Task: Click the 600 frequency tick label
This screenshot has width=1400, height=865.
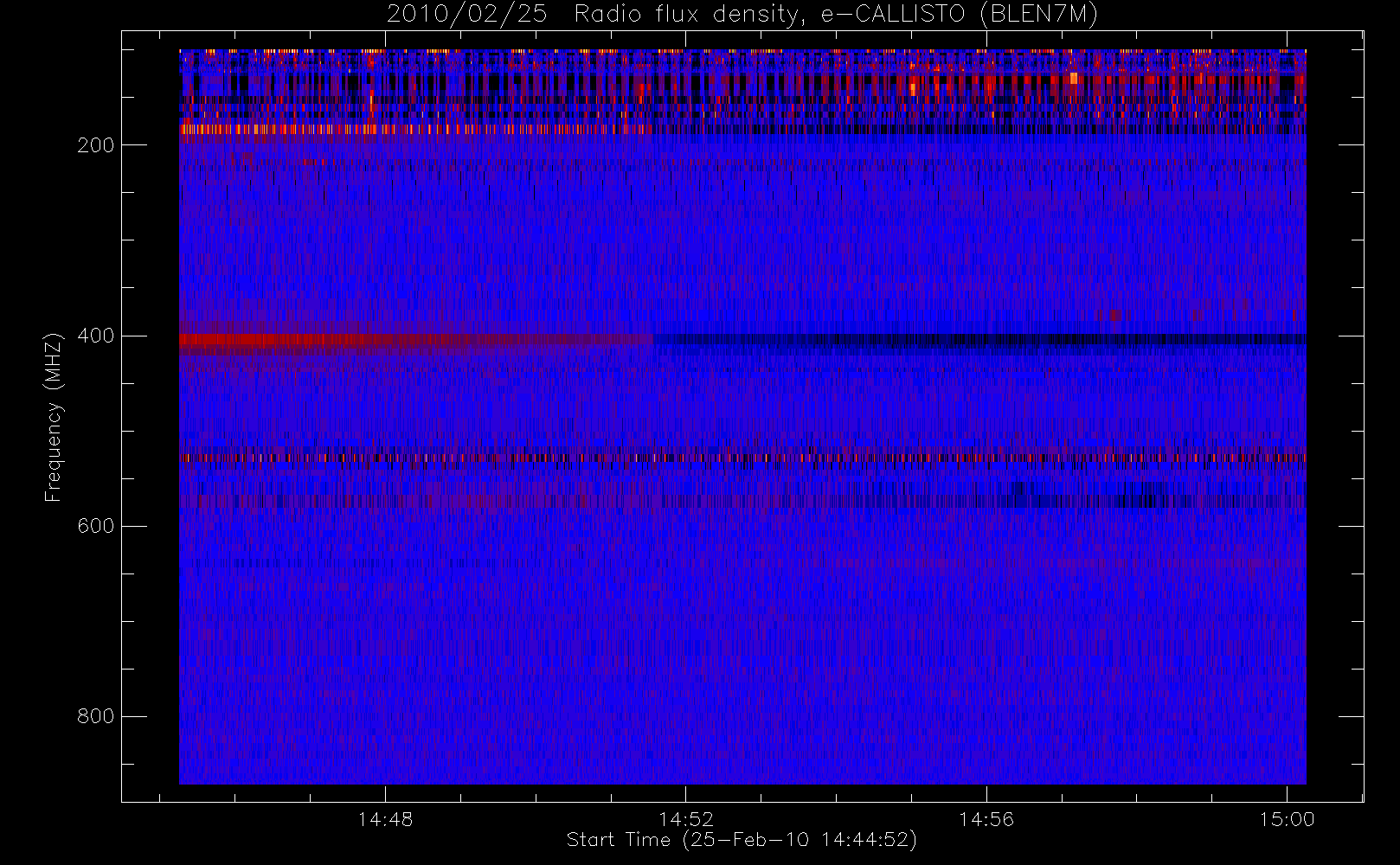Action: tap(95, 526)
